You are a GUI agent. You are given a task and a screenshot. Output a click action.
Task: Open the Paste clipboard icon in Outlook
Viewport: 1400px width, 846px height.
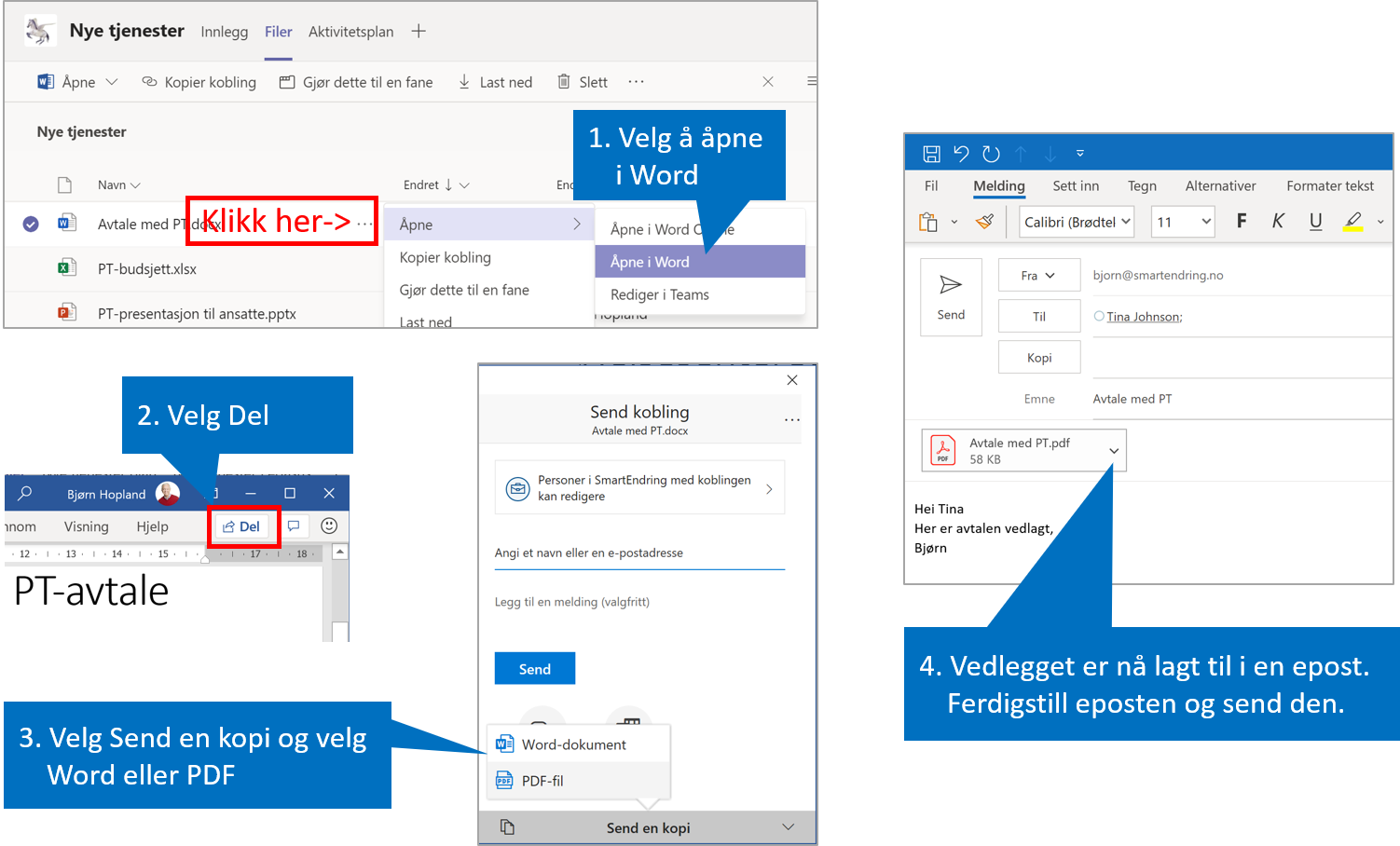pos(927,221)
